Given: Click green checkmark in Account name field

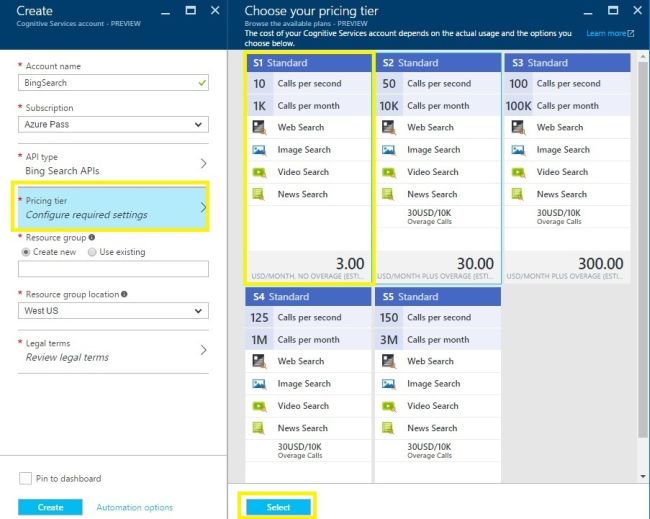Looking at the screenshot, I should point(202,83).
